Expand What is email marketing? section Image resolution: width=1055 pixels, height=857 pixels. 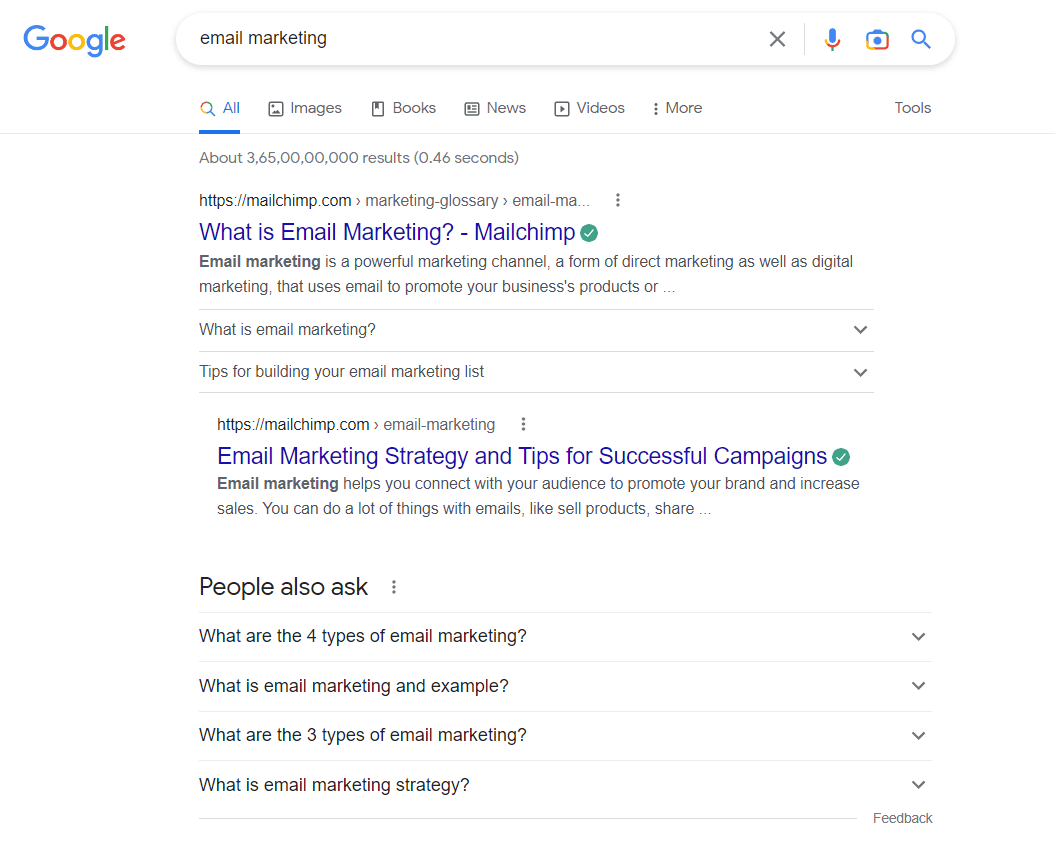click(536, 330)
